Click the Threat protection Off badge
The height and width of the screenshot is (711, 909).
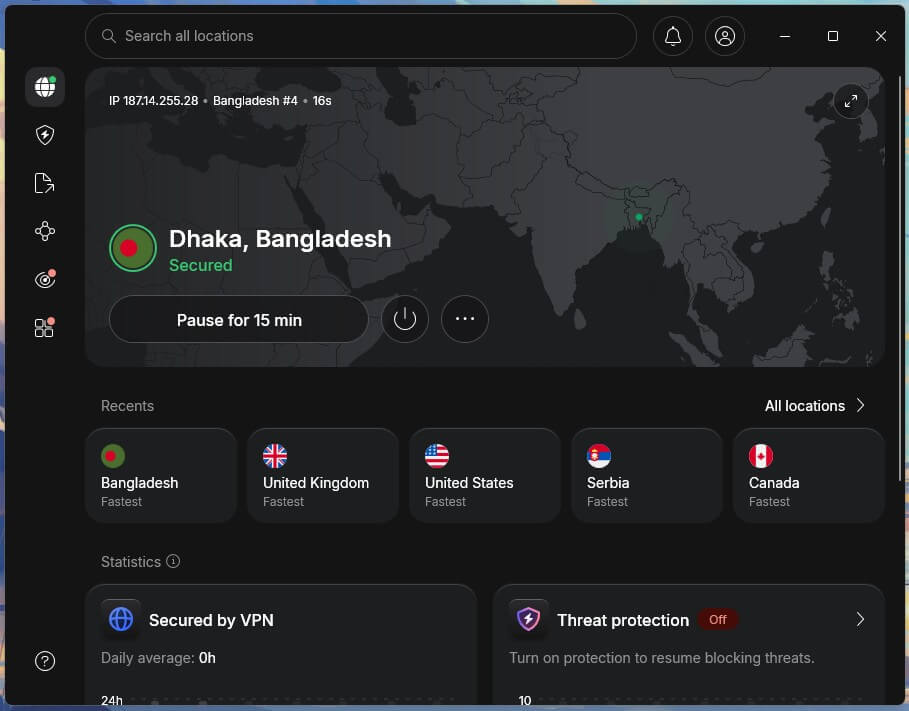pos(718,620)
